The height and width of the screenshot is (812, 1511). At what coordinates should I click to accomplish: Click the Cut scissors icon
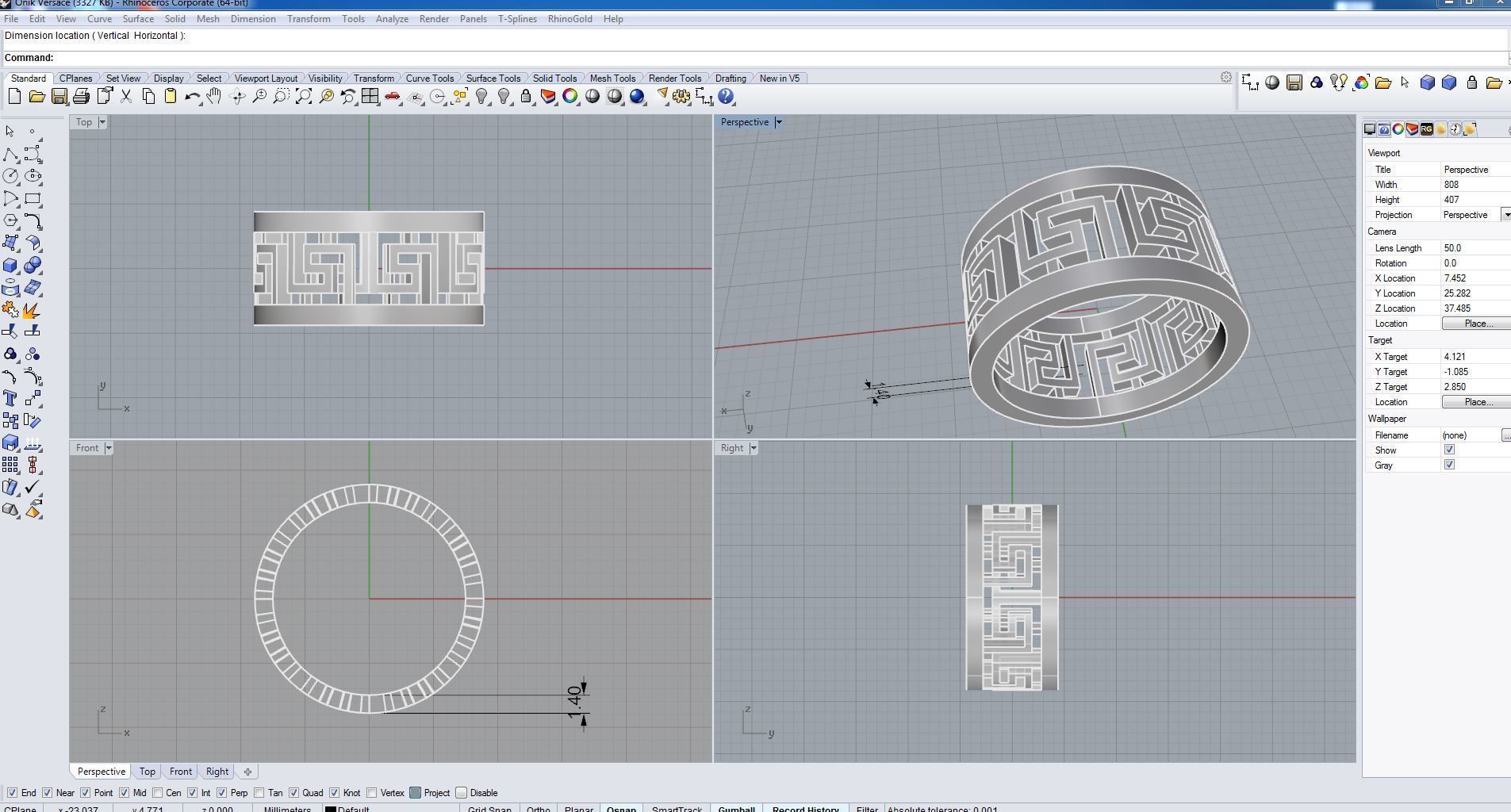click(126, 97)
